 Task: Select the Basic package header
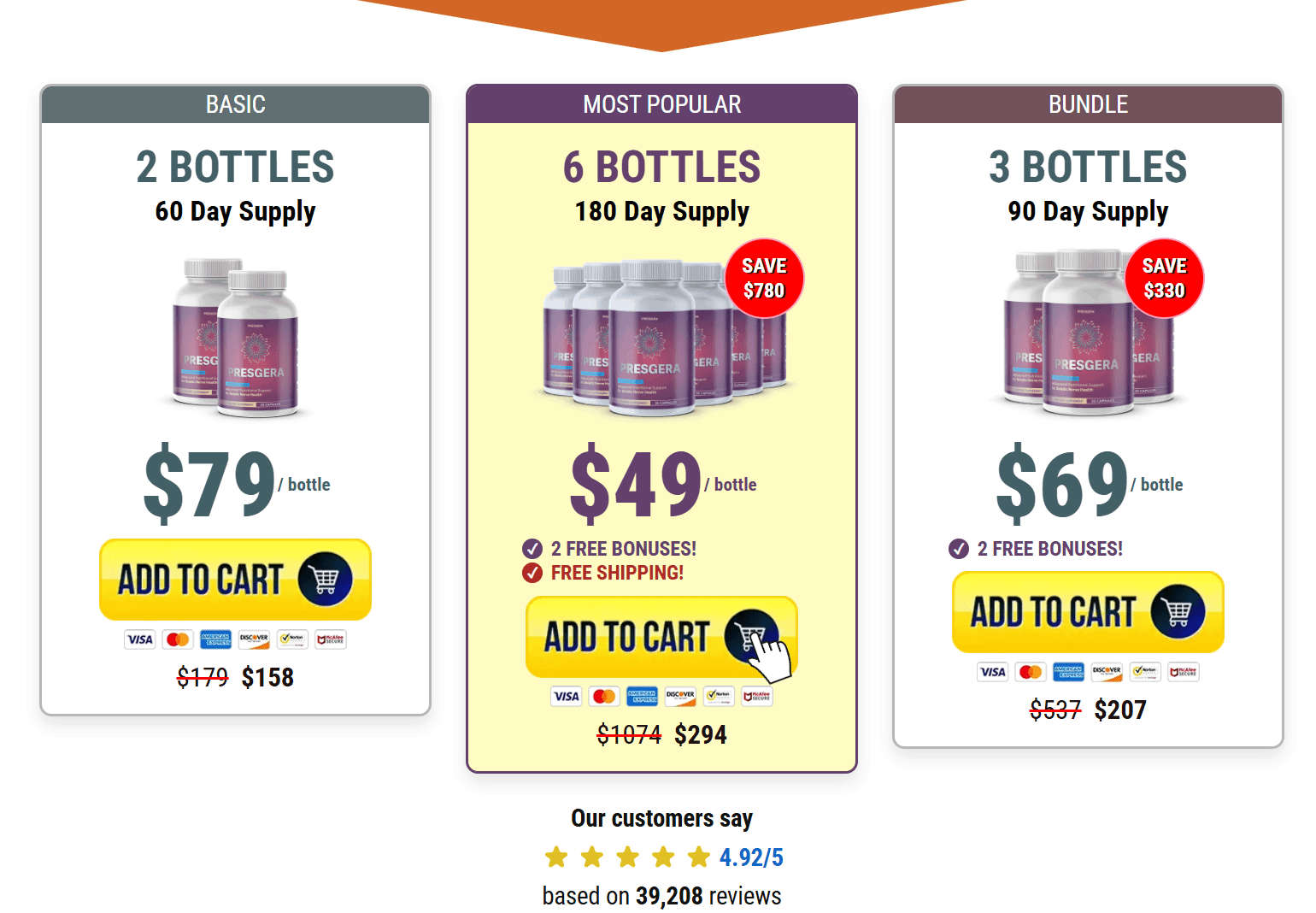[x=235, y=104]
